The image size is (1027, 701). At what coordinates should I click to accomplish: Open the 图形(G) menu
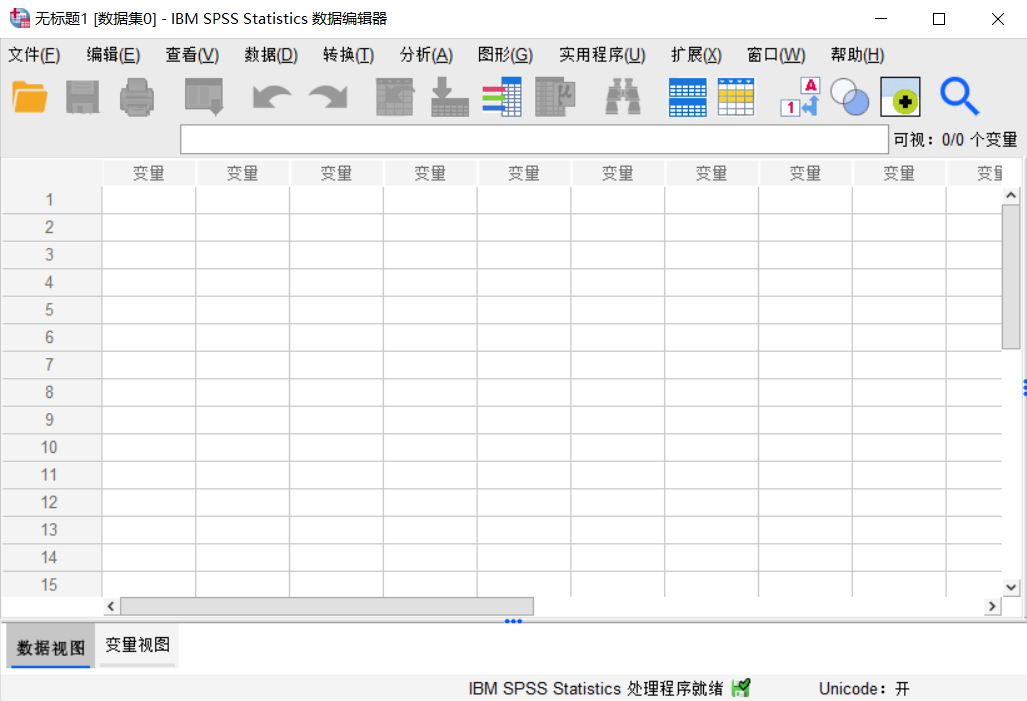tap(505, 55)
